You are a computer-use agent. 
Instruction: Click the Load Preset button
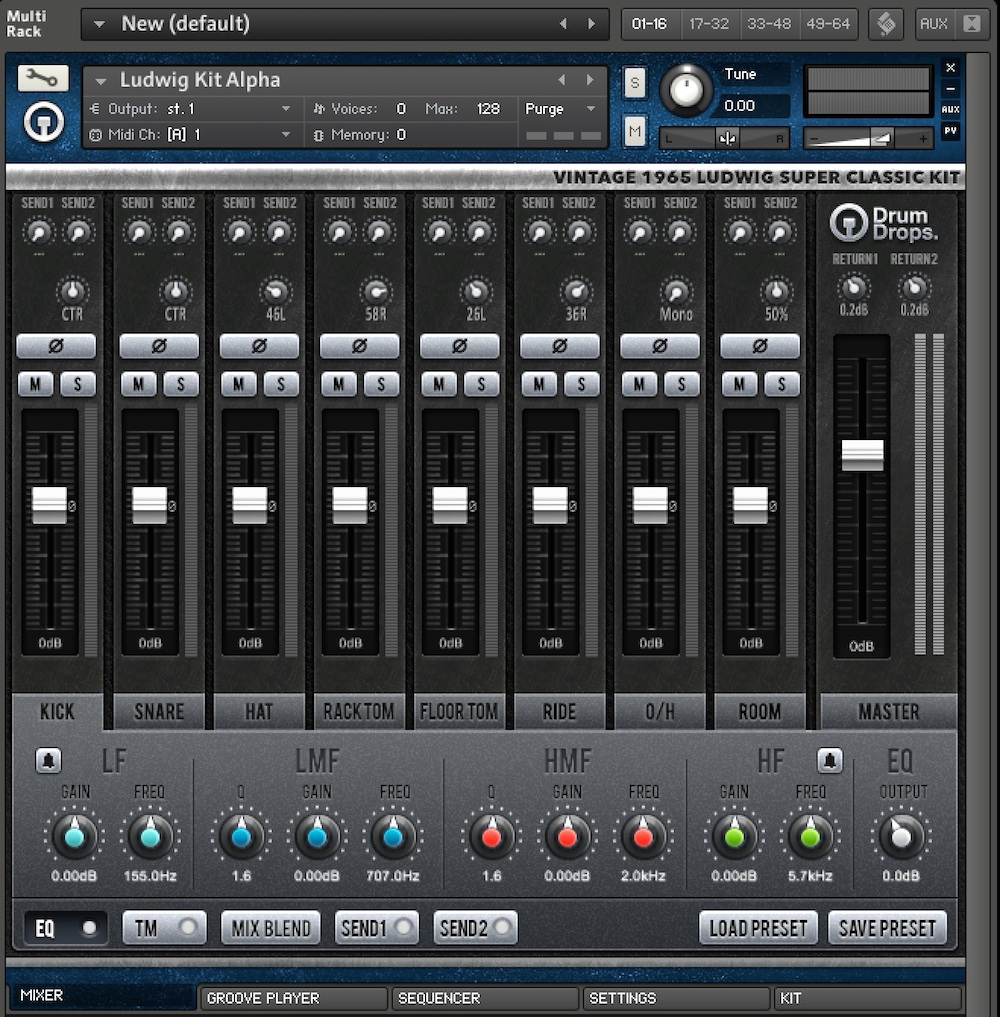click(x=757, y=928)
